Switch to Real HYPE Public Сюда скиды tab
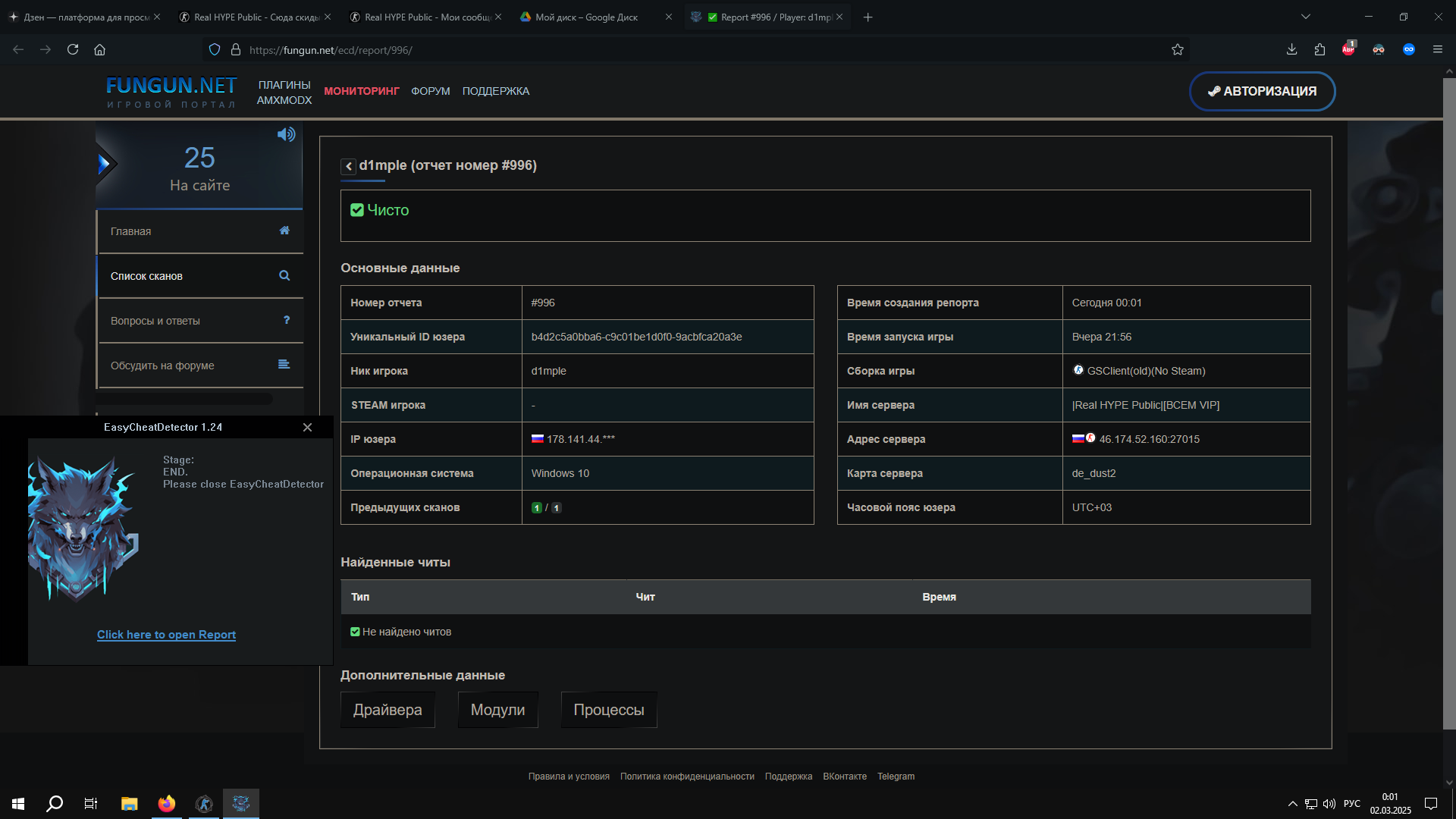This screenshot has width=1456, height=819. (256, 17)
